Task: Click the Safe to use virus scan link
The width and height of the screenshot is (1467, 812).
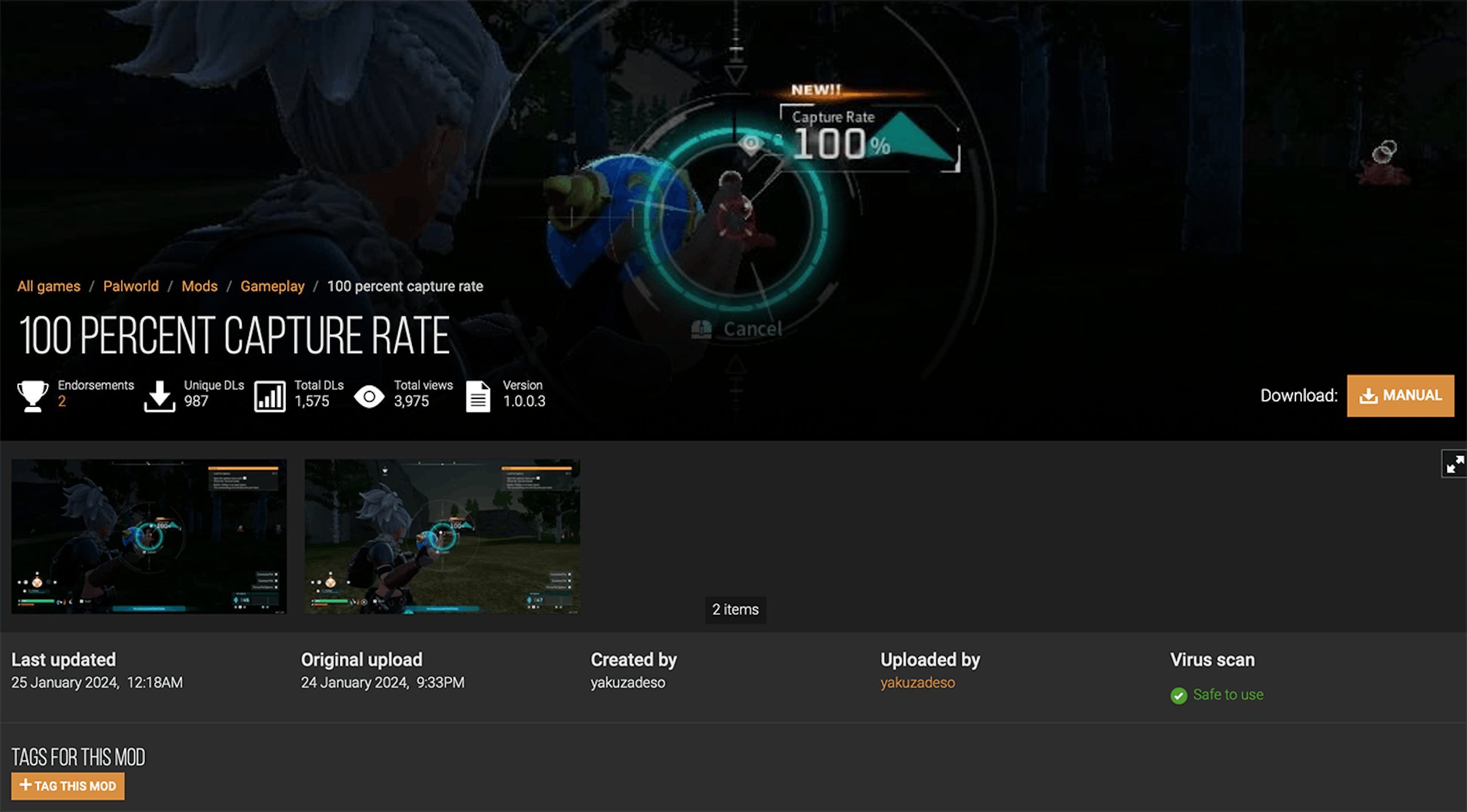Action: (1228, 695)
